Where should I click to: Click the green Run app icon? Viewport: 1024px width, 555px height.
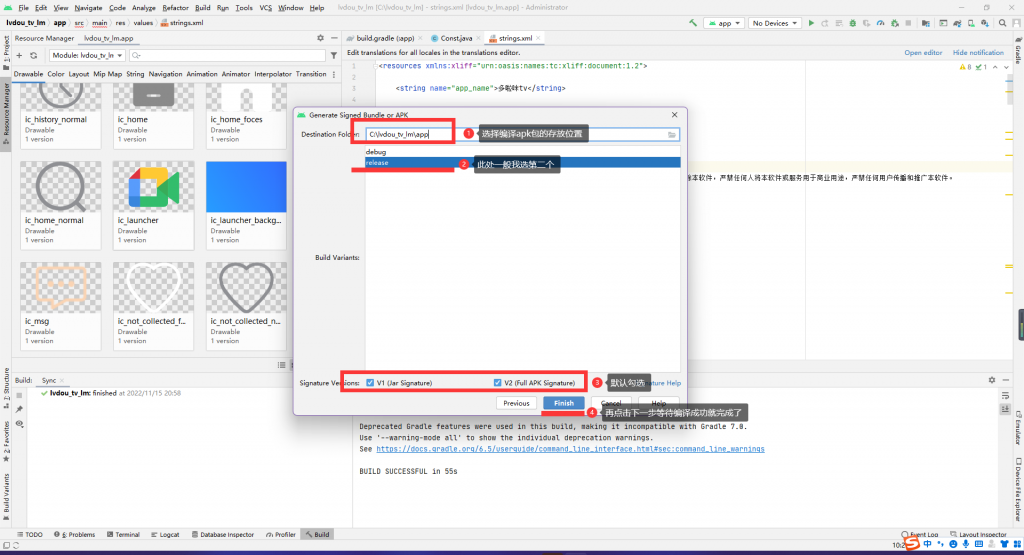pos(811,23)
